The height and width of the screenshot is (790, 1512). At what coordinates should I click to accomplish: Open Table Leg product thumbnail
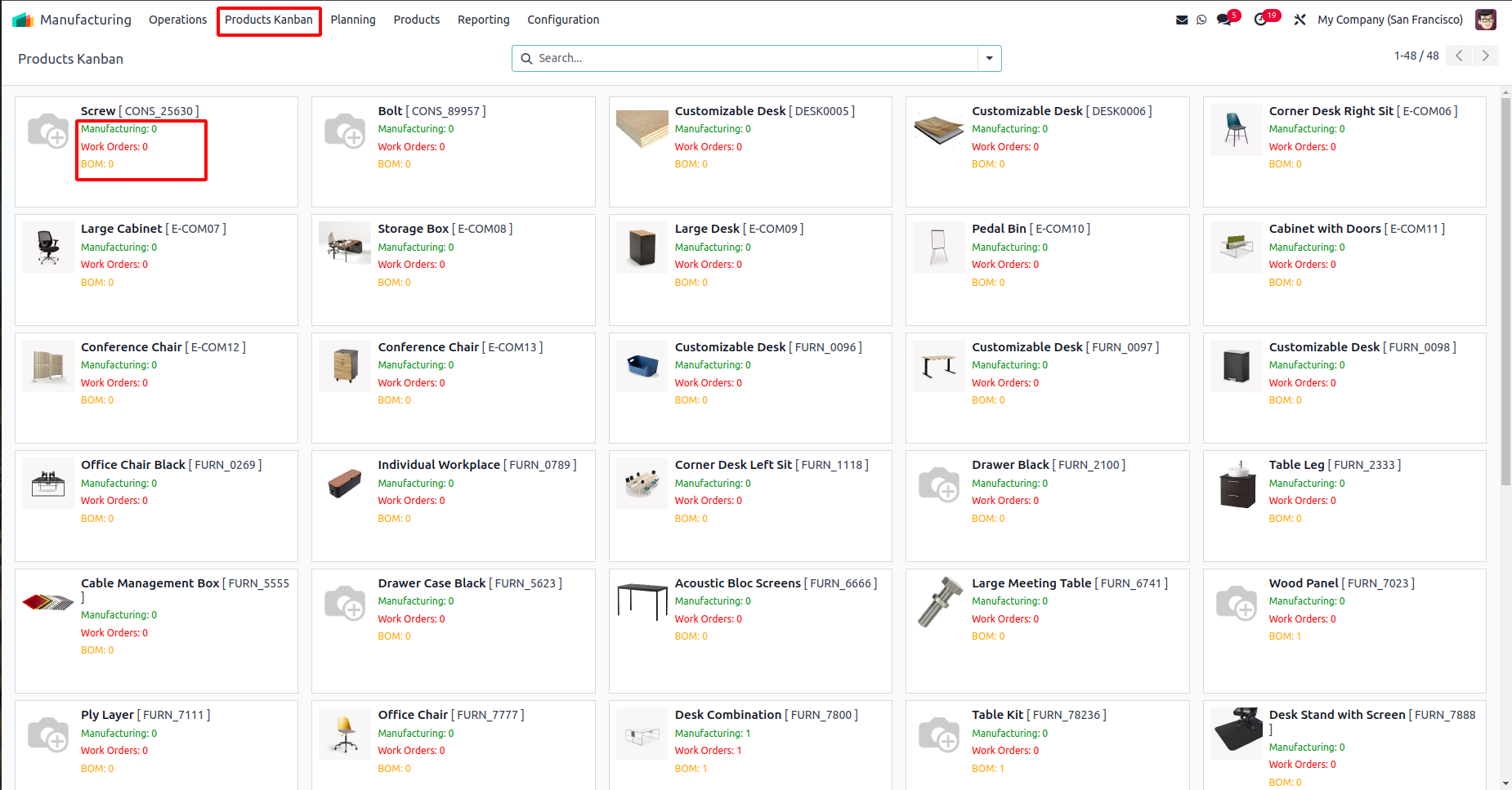click(x=1237, y=484)
